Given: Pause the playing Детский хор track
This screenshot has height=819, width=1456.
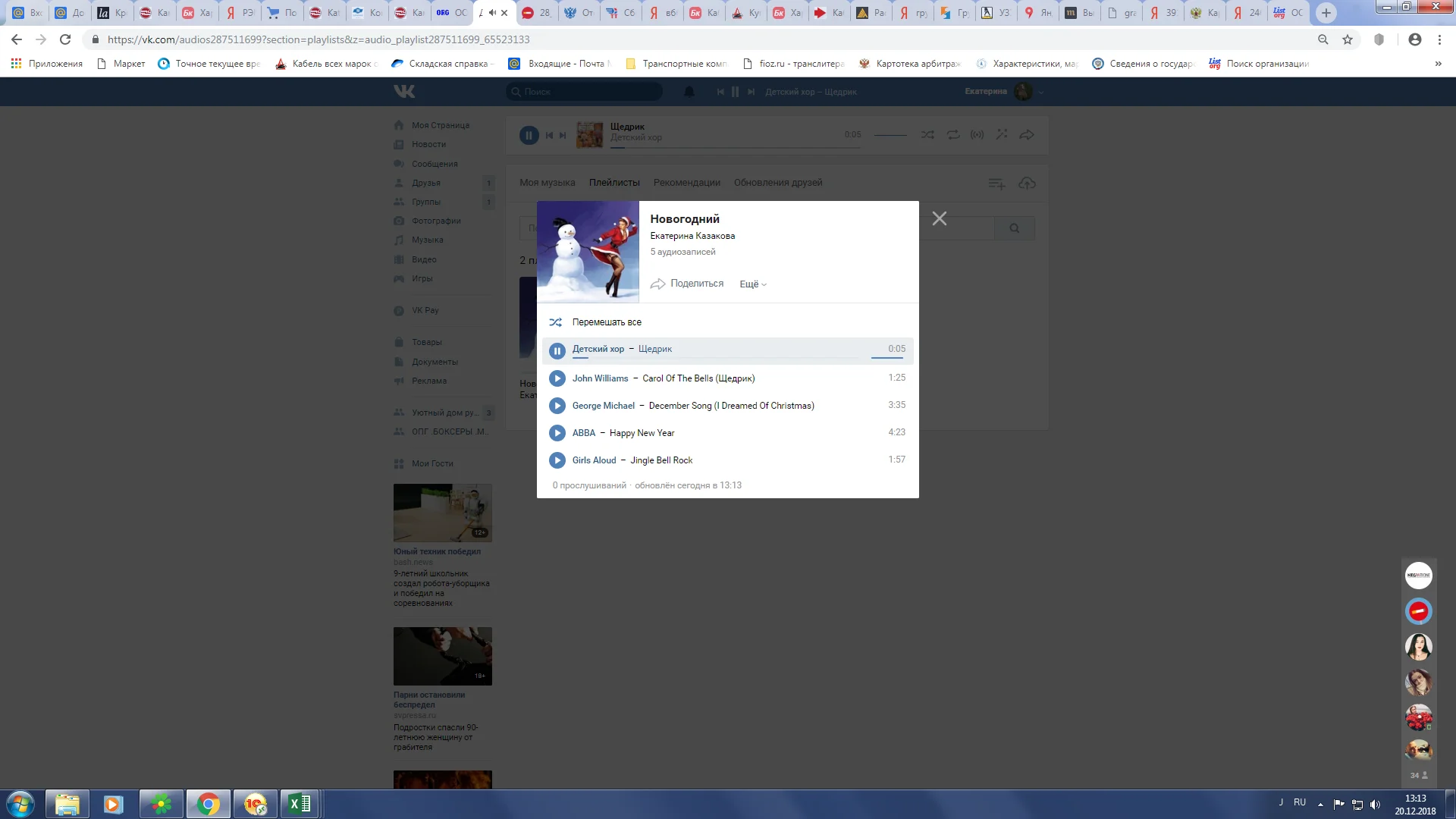Looking at the screenshot, I should pyautogui.click(x=557, y=350).
